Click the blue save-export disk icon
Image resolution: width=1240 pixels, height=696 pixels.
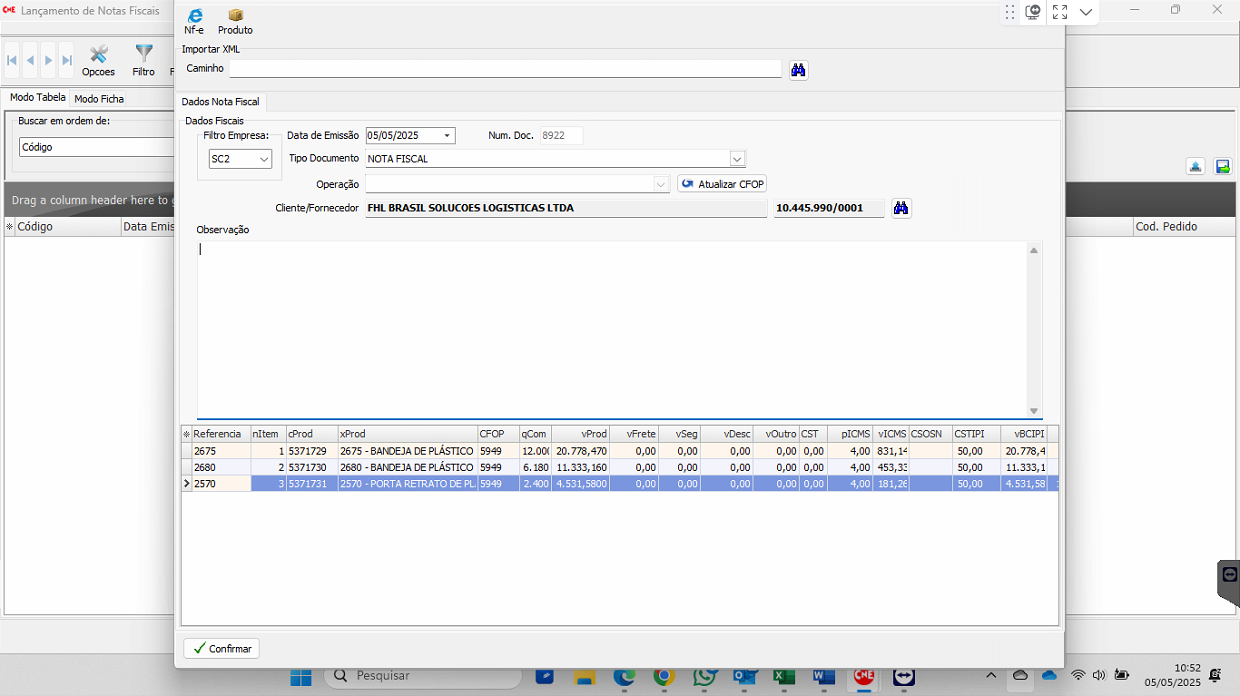(1222, 167)
